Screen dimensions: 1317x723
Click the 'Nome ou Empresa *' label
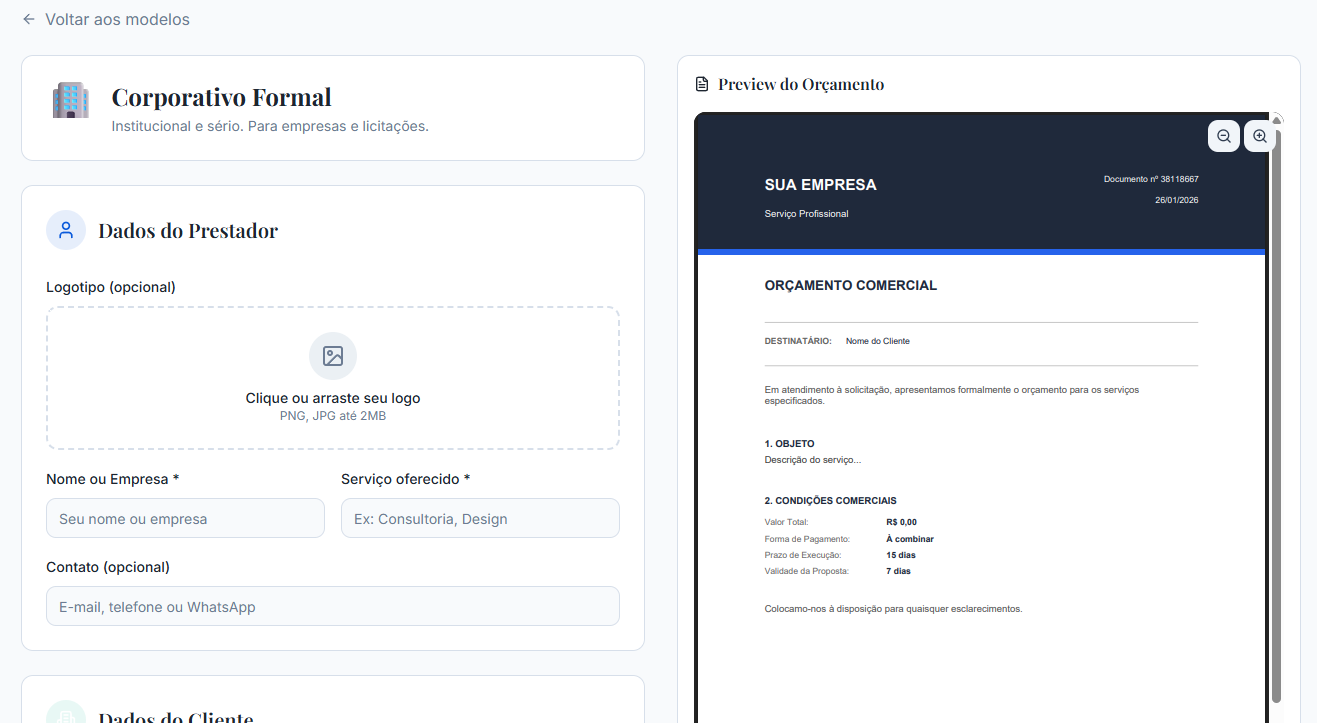(113, 479)
